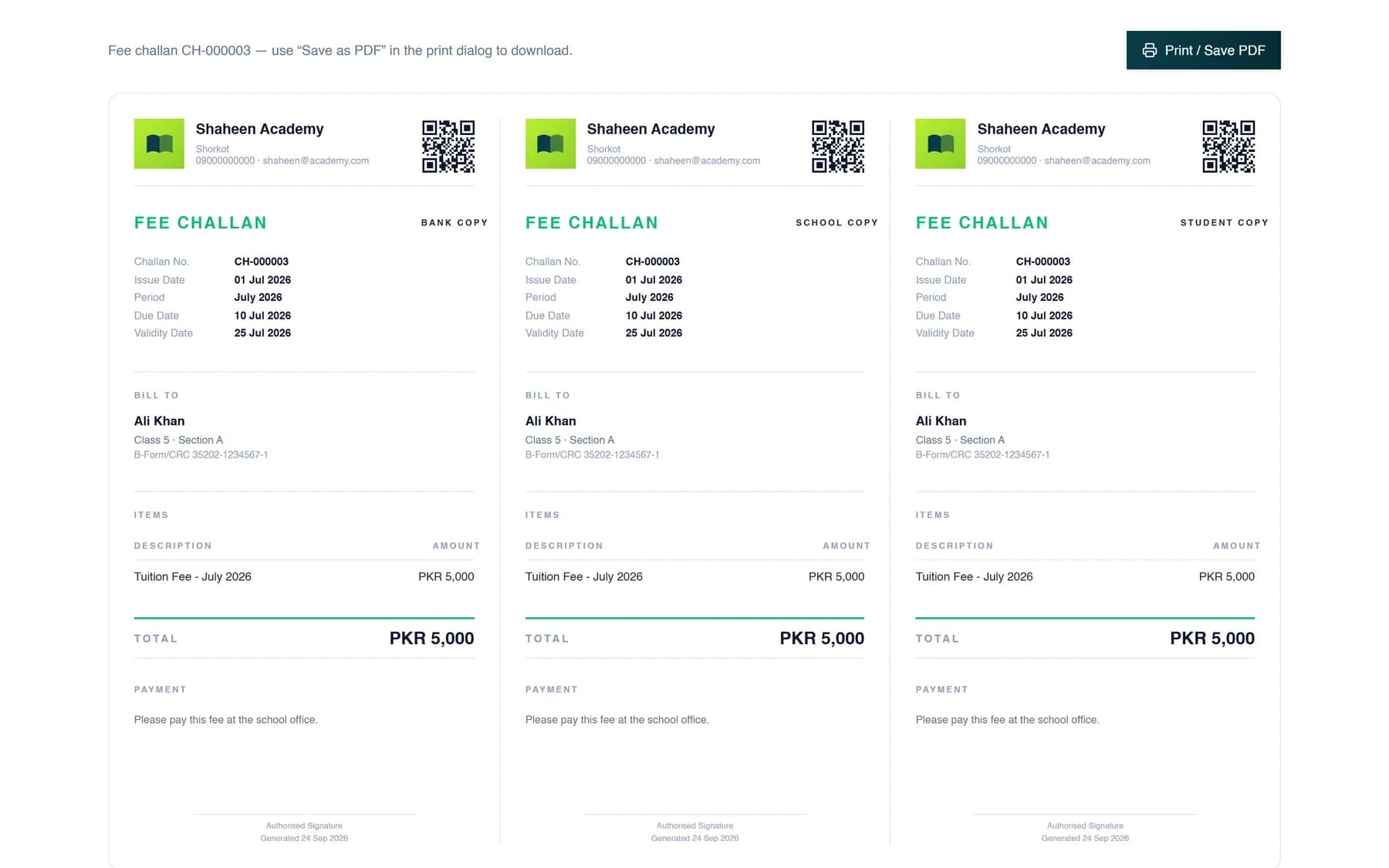Viewport: 1389px width, 868px height.
Task: Click the QR code on School Copy
Action: (x=838, y=146)
